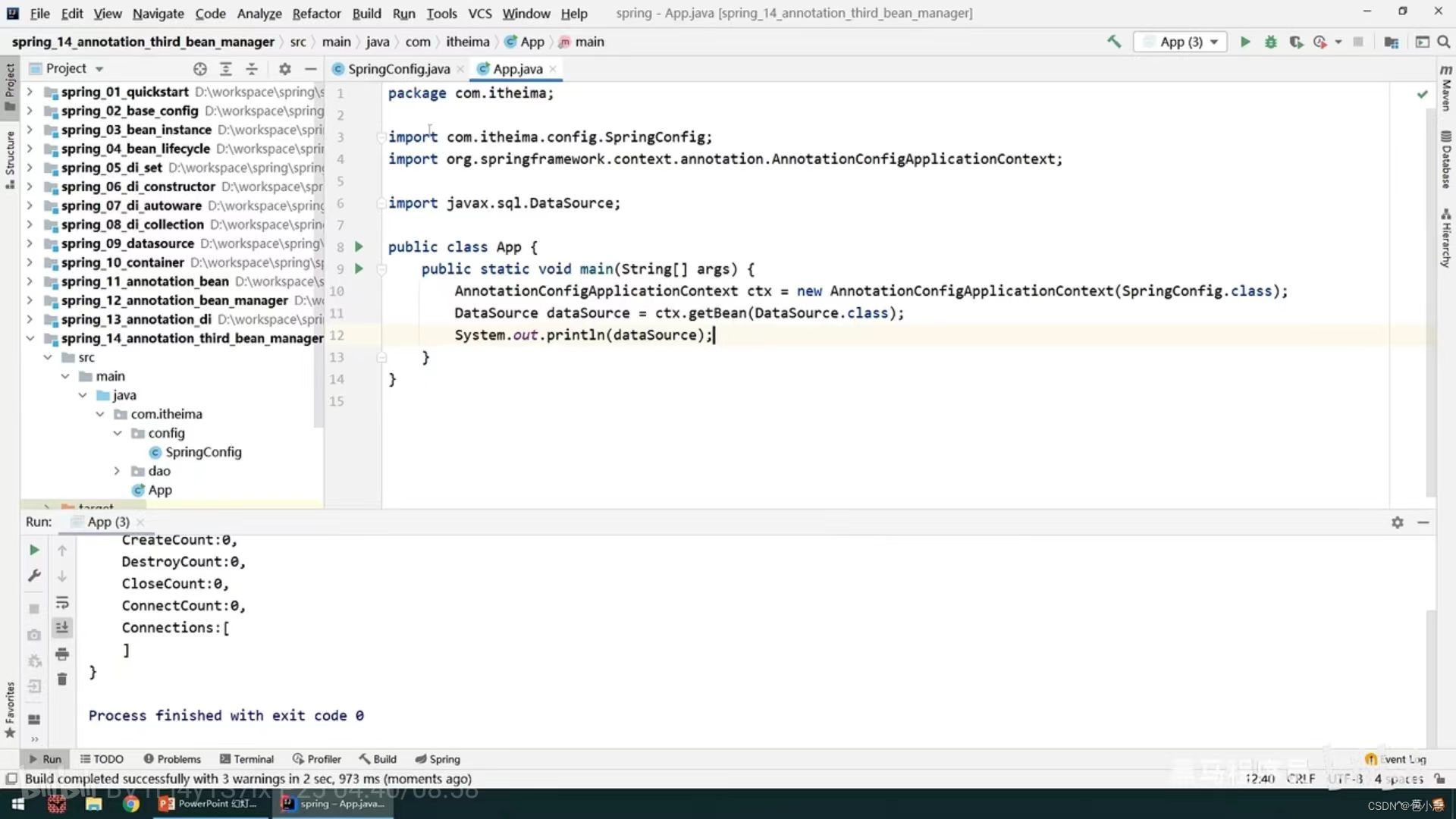Click the CRLF line separator widget

point(1301,779)
